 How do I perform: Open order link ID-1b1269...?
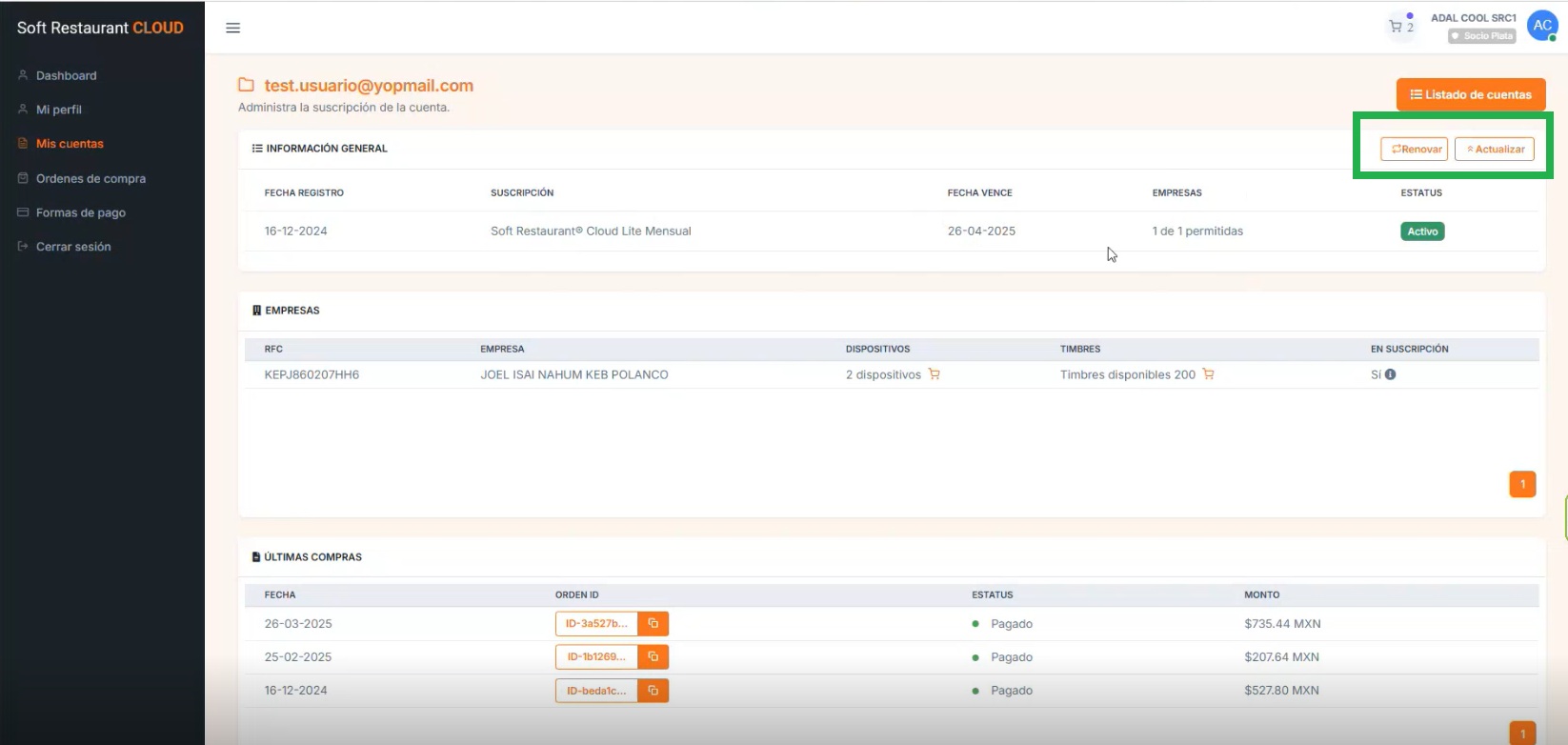596,657
